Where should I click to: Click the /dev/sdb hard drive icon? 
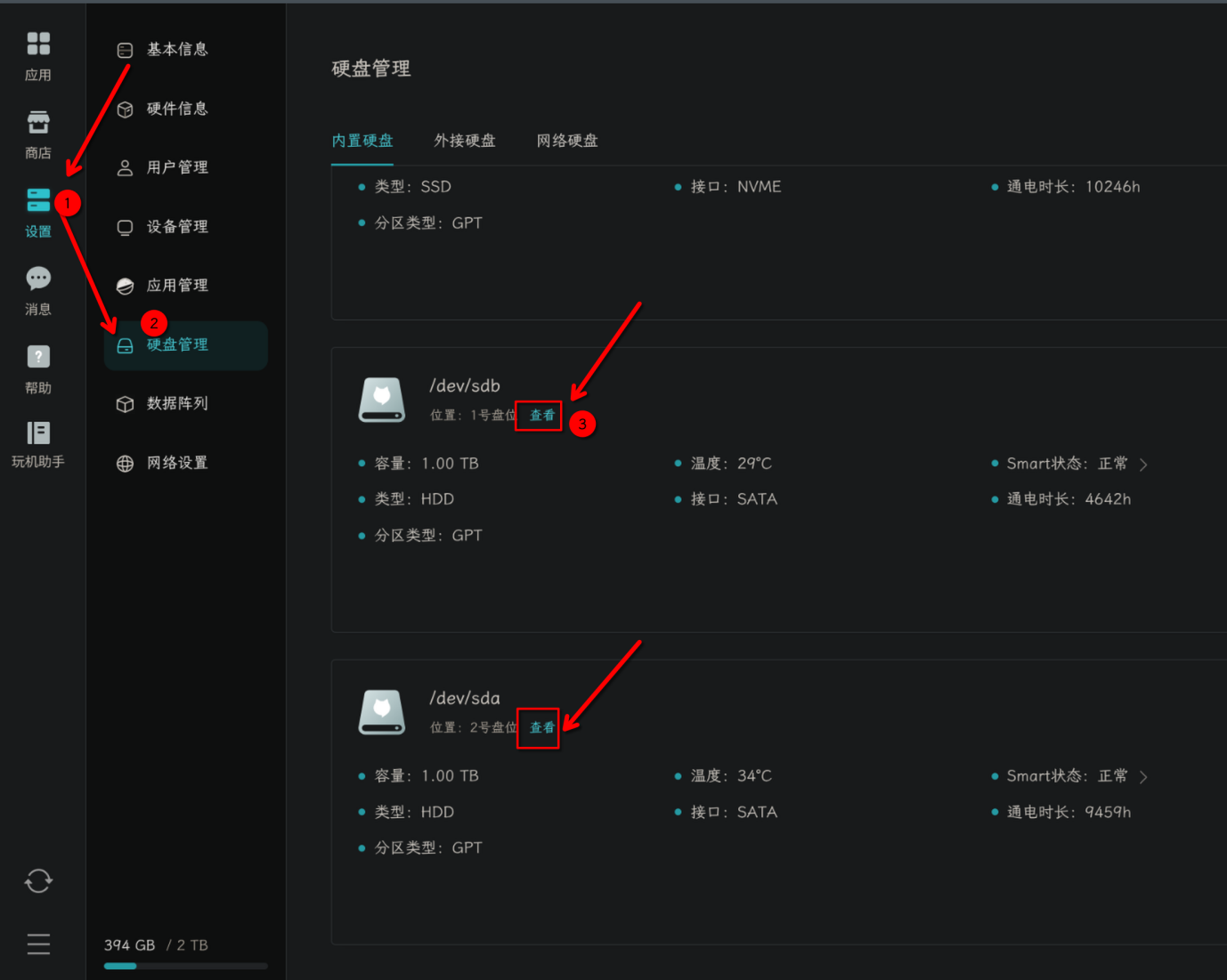(x=382, y=400)
